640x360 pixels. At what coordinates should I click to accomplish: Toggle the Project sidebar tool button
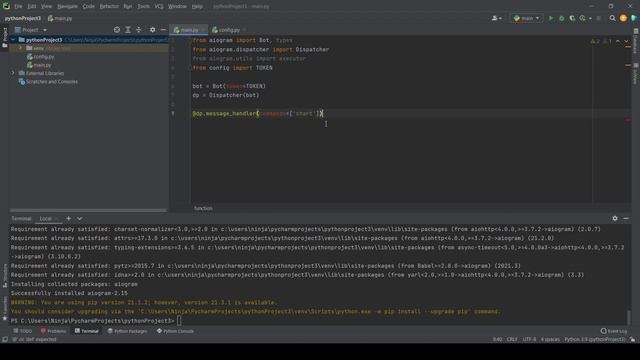[x=4, y=38]
